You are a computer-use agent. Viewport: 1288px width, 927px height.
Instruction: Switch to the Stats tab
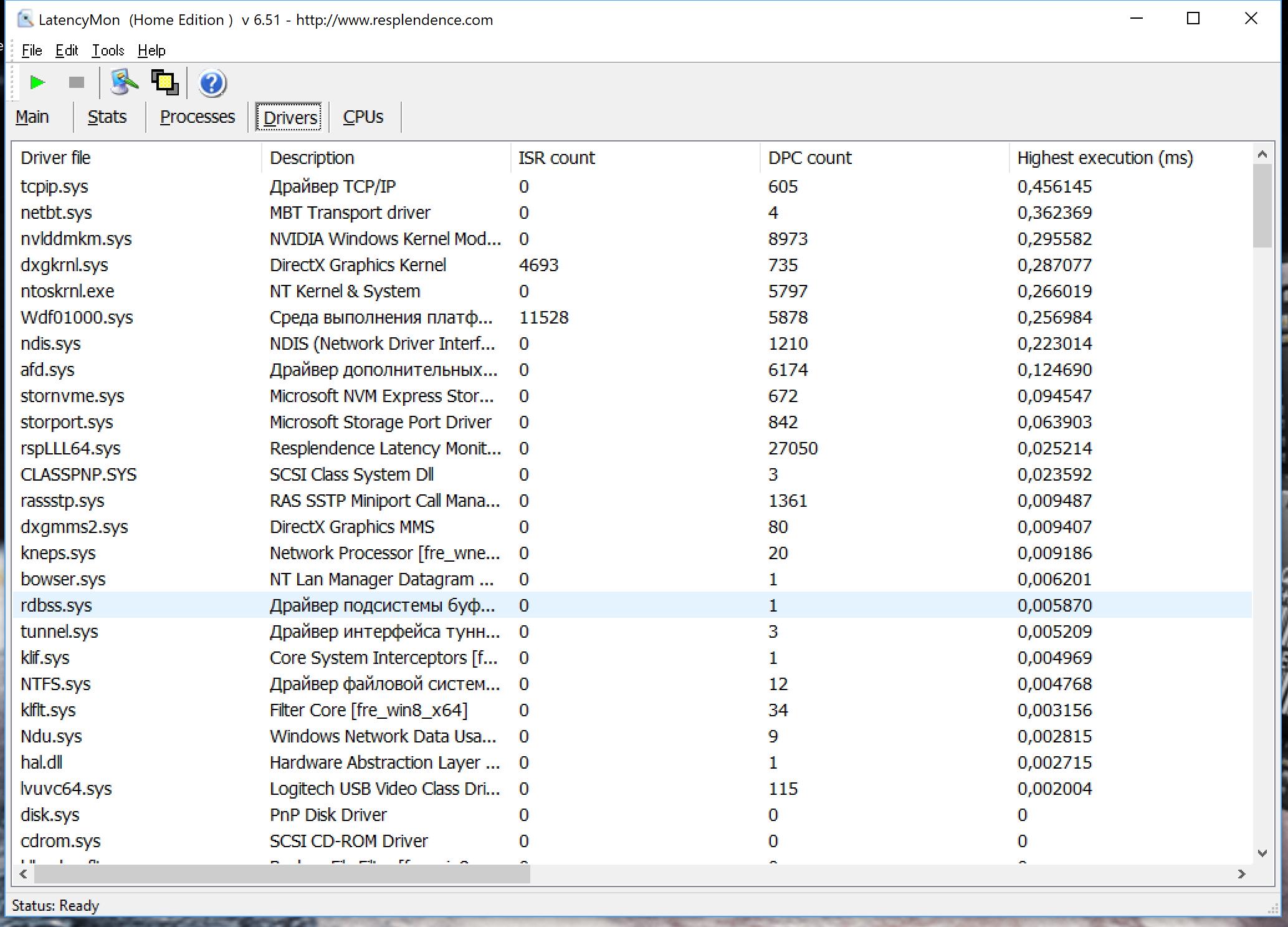107,117
